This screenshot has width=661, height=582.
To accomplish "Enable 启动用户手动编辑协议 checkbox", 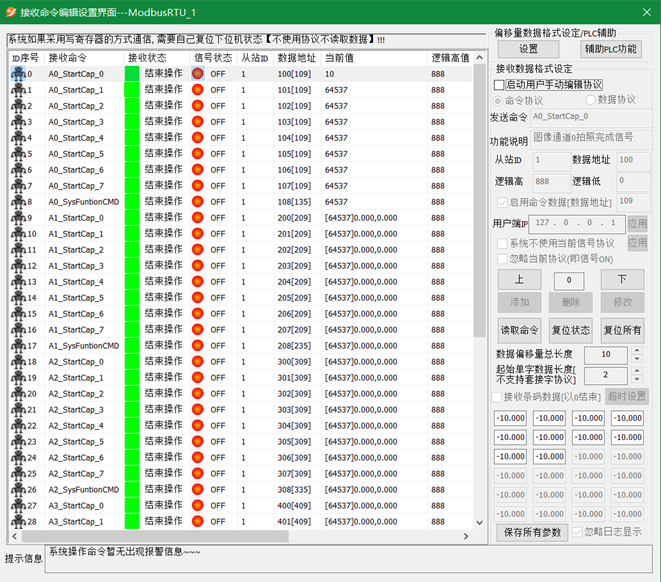I will coord(500,85).
